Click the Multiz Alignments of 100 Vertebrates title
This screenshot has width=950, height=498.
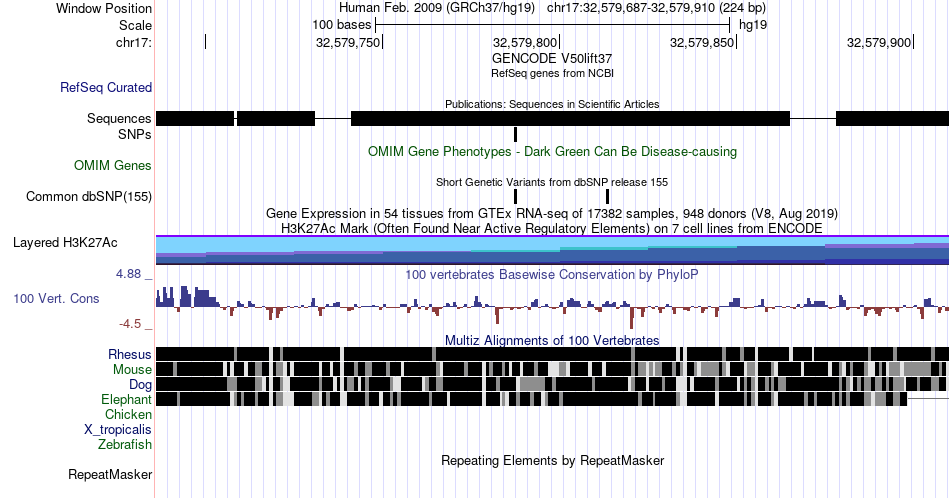coord(552,340)
